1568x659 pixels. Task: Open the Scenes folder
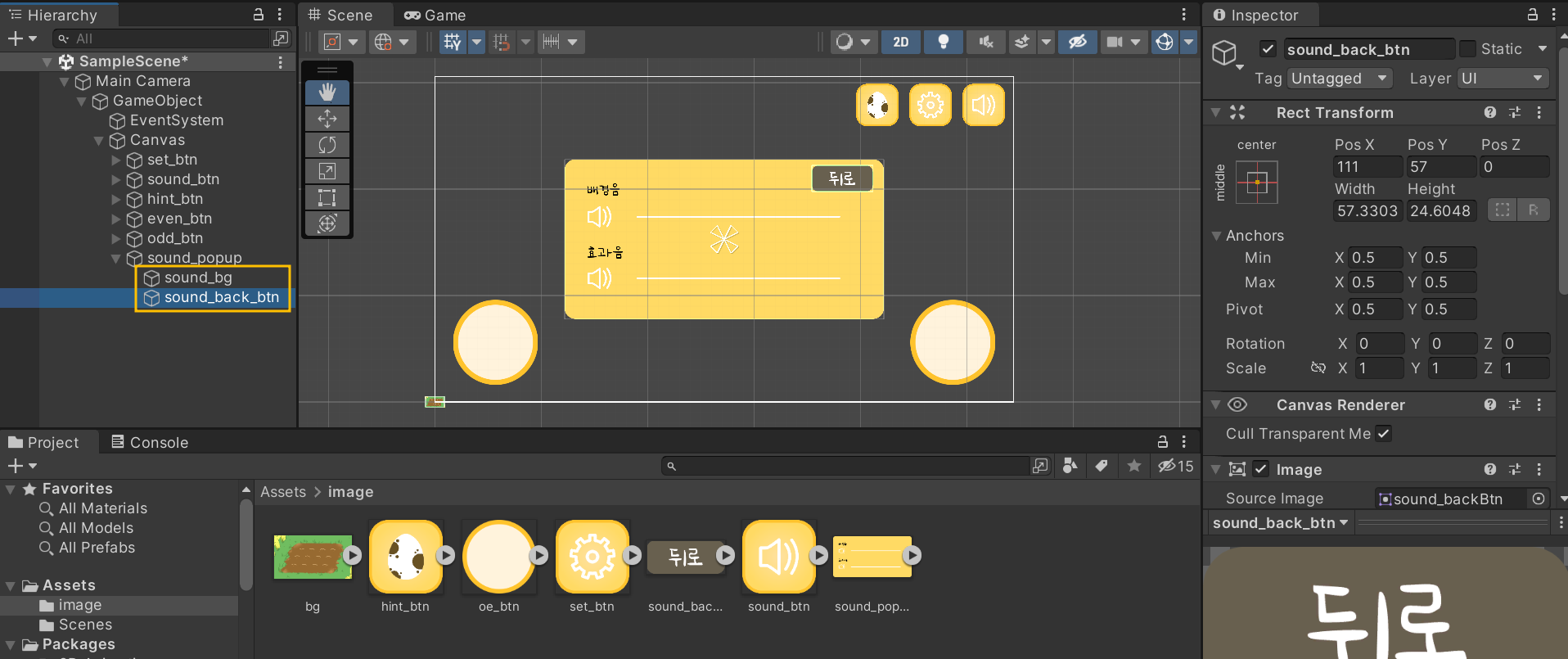85,625
